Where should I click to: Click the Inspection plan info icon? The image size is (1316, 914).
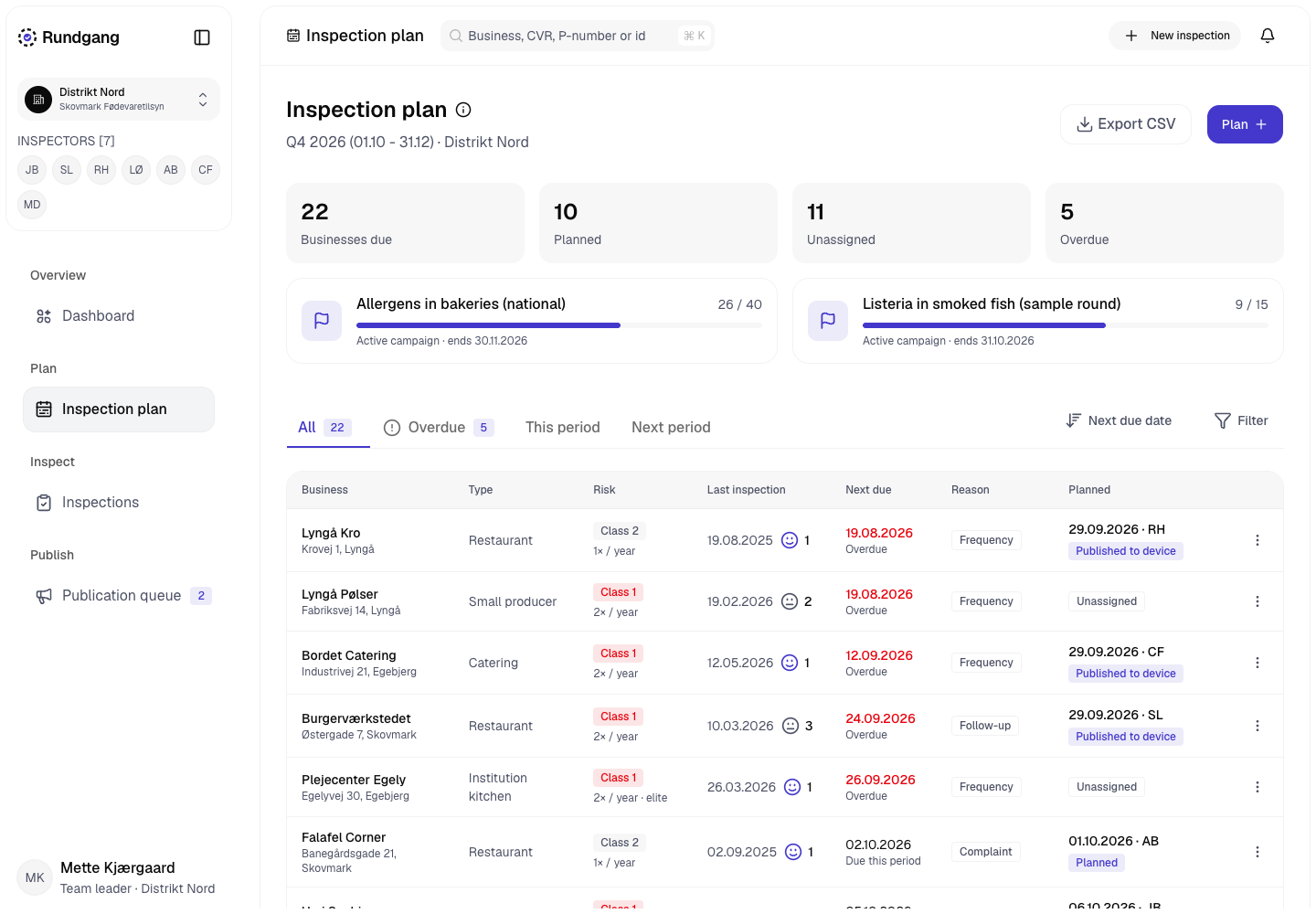click(463, 110)
